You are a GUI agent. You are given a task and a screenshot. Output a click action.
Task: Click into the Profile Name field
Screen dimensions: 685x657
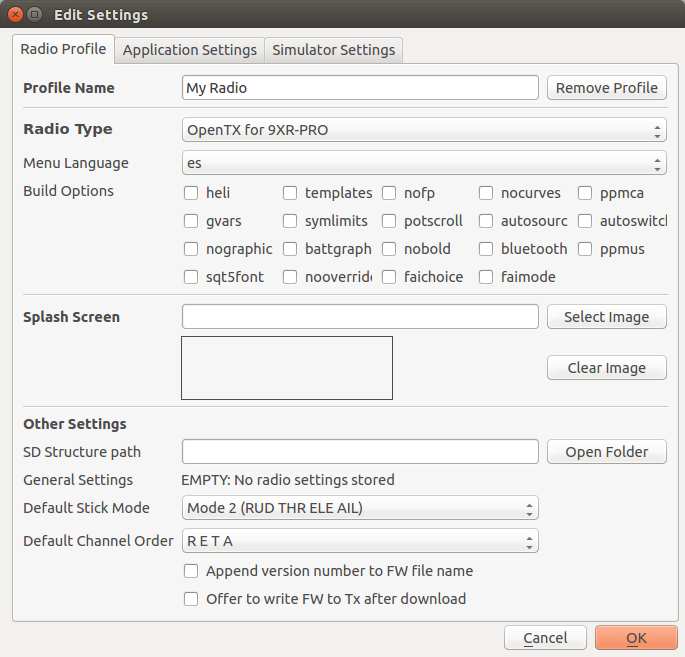point(360,88)
